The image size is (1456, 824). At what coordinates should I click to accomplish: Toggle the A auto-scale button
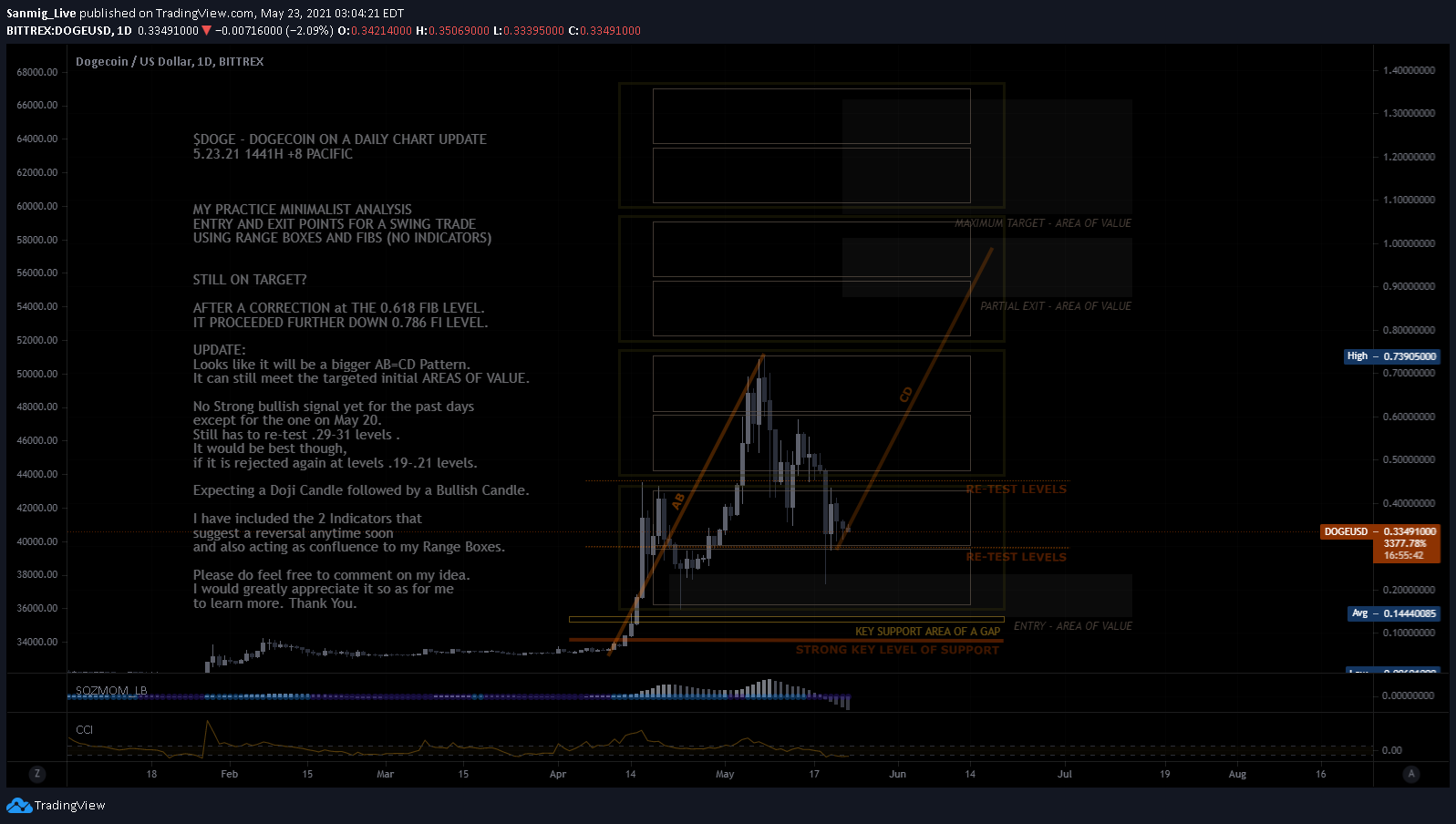(x=1411, y=774)
